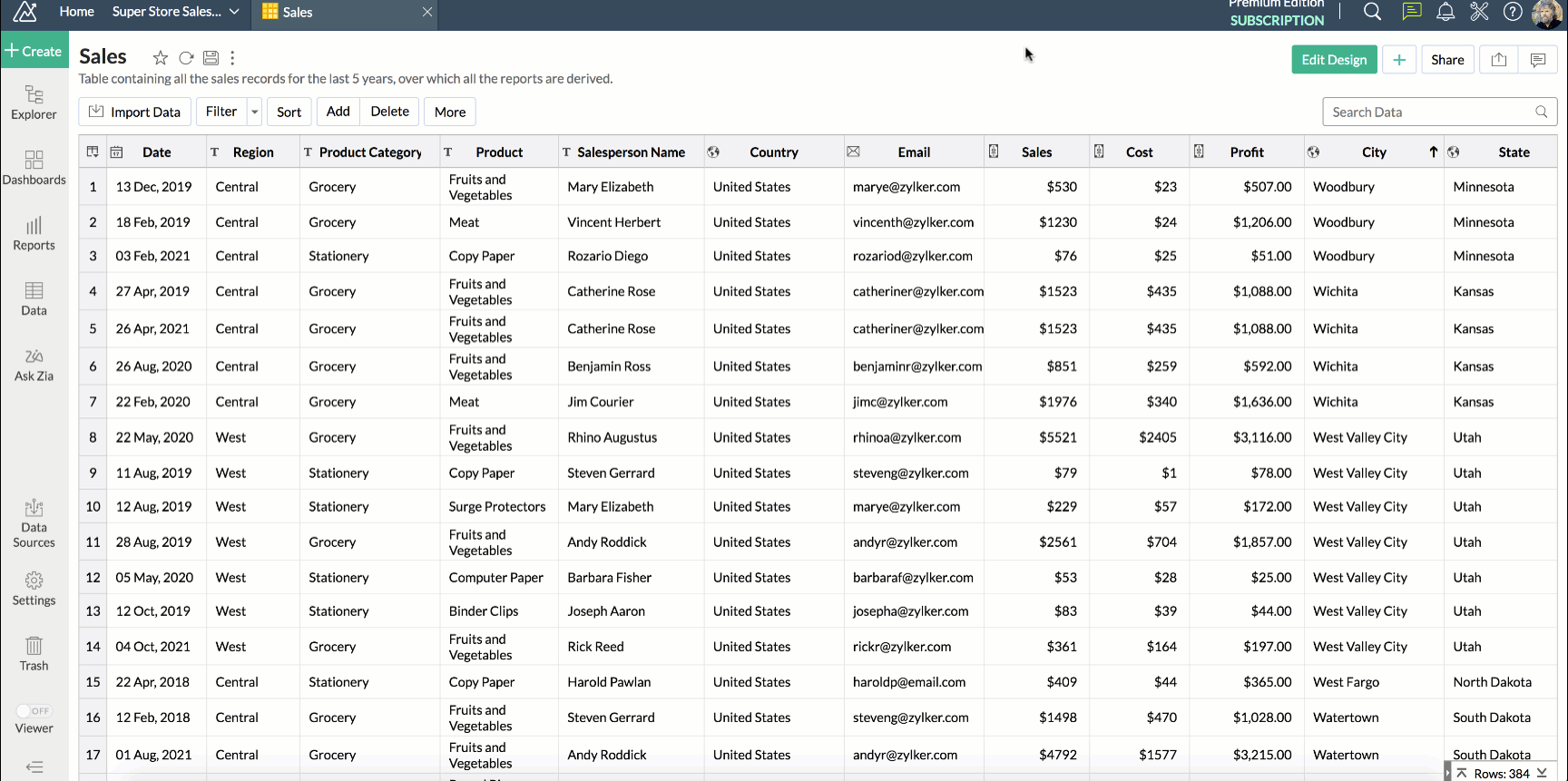Screen dimensions: 1568x781
Task: Open the Data section in sidebar
Action: point(34,298)
